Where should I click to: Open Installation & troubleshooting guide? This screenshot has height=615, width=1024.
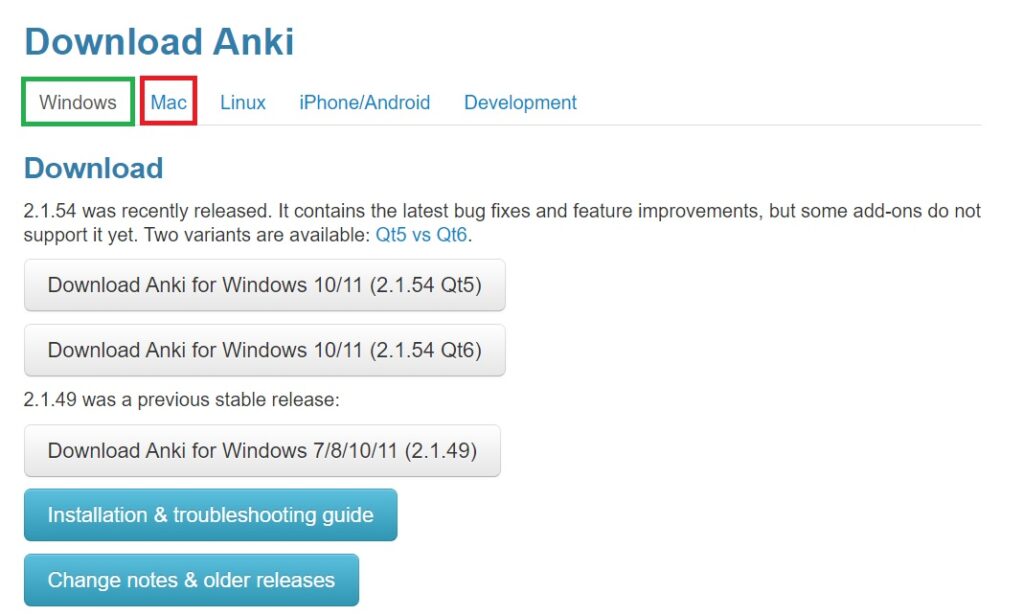210,515
